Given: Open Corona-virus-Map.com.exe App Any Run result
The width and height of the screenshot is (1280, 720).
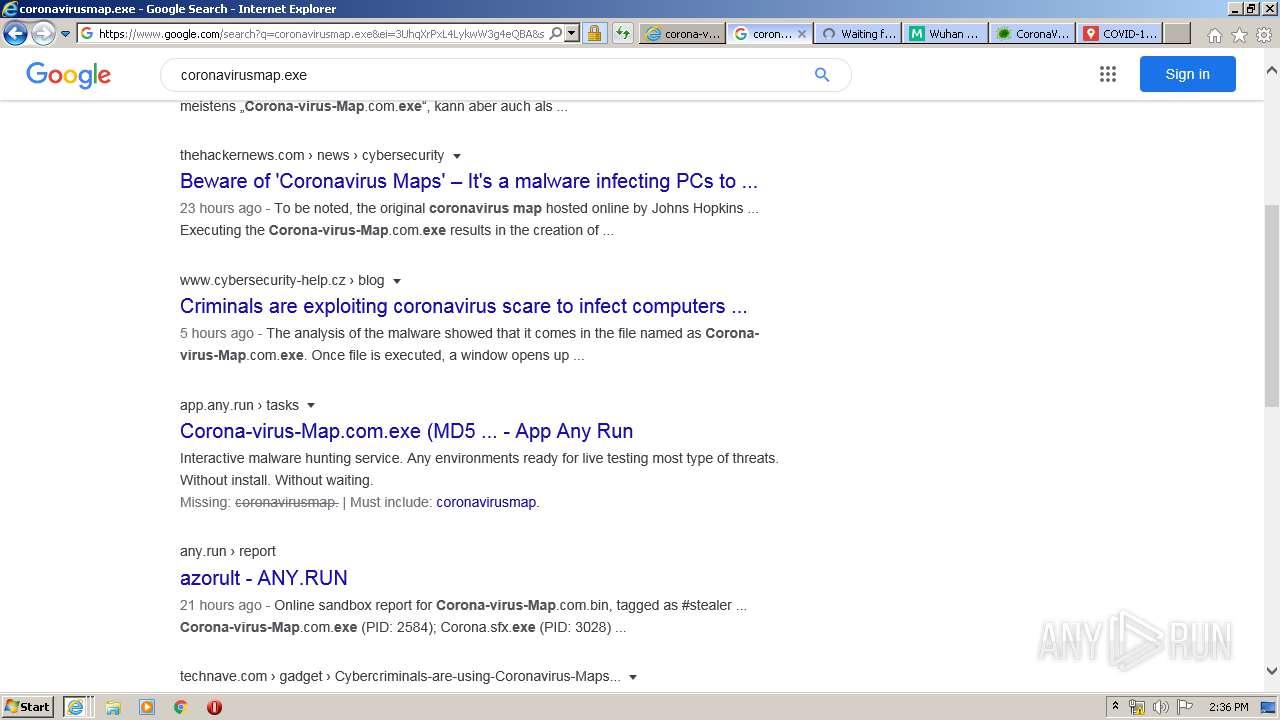Looking at the screenshot, I should tap(406, 431).
